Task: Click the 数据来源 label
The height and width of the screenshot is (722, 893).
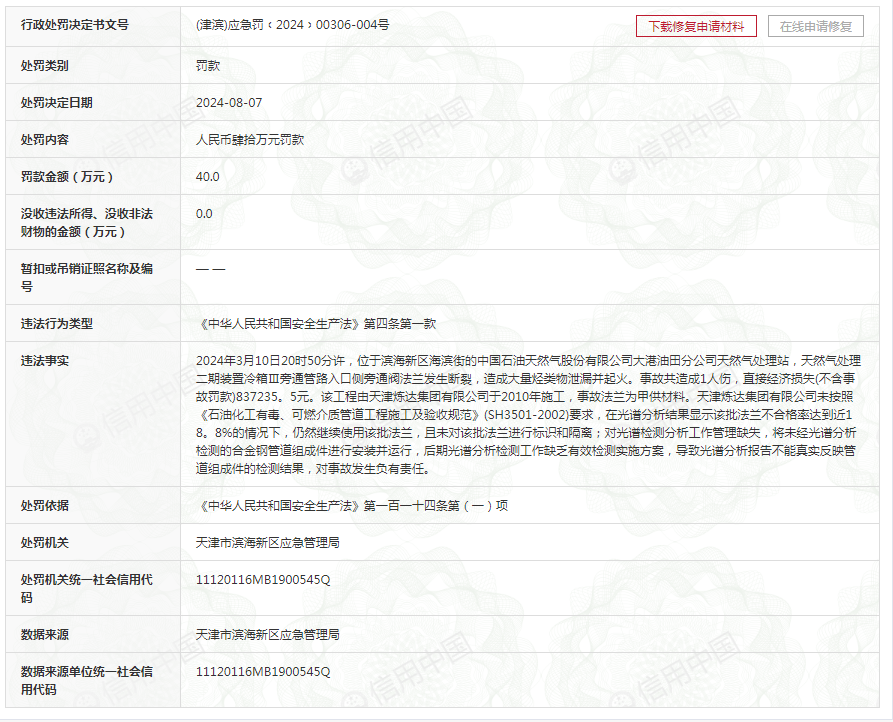Action: click(44, 634)
